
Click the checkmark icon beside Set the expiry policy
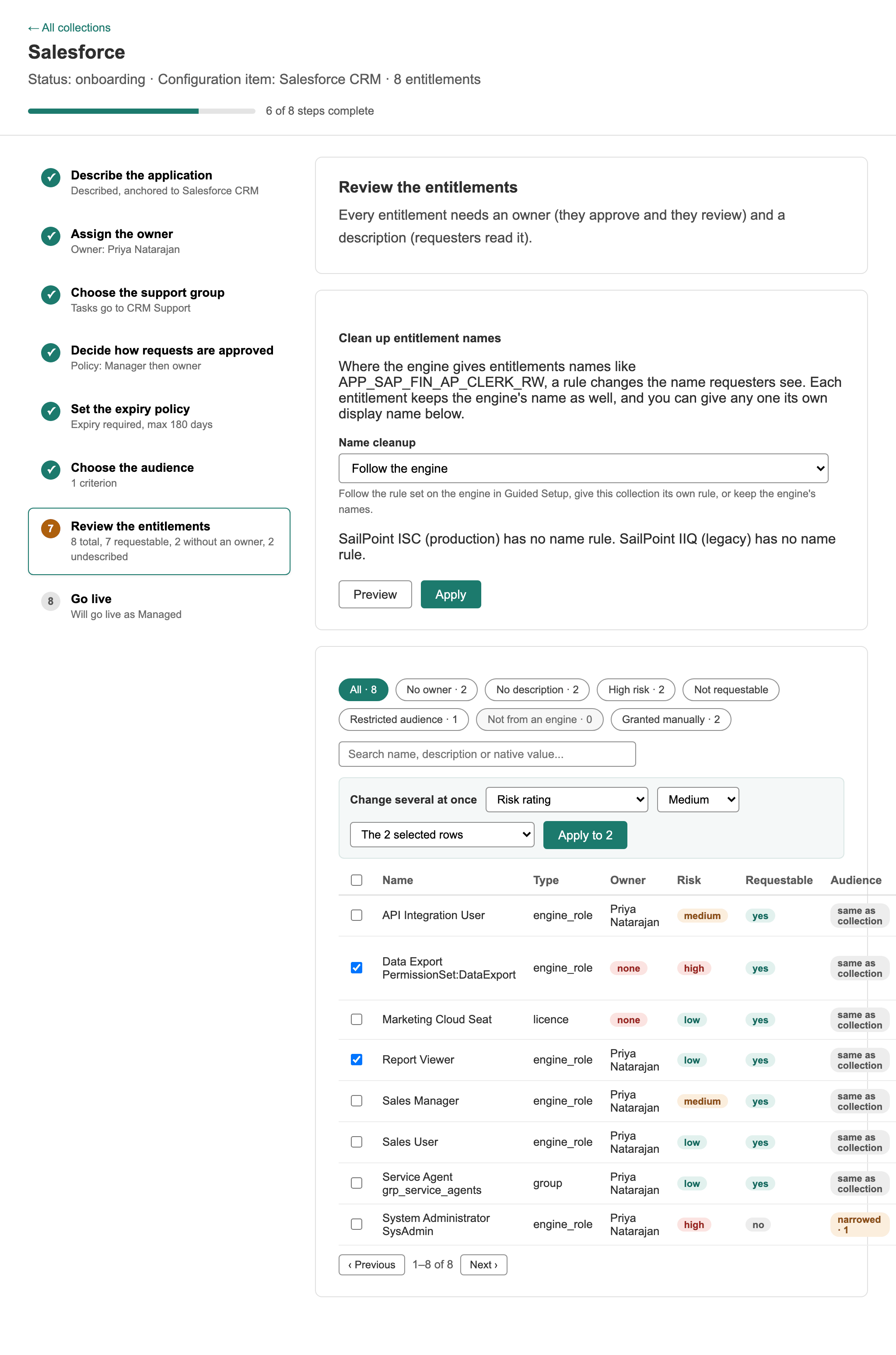(51, 411)
